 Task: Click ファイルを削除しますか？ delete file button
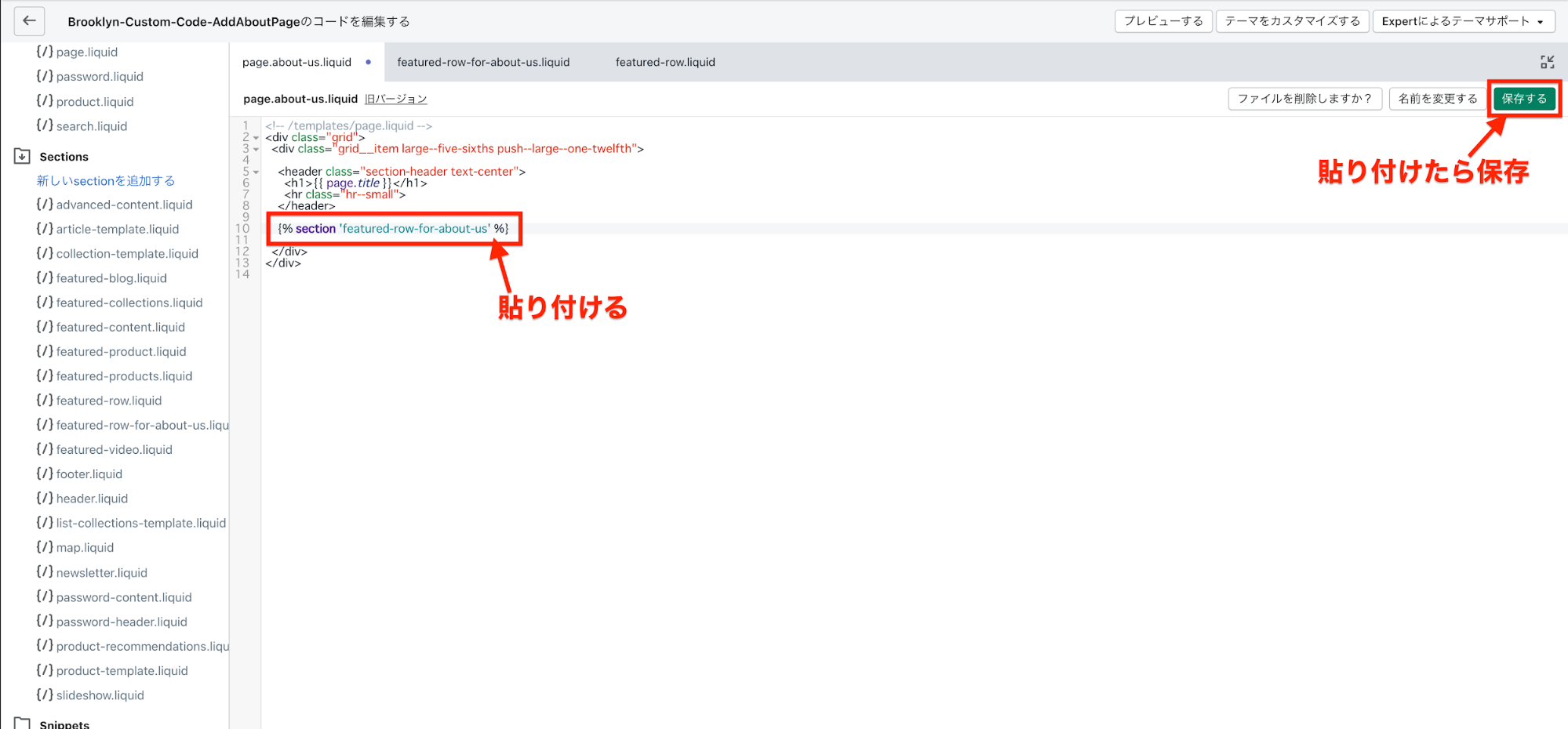tap(1304, 99)
